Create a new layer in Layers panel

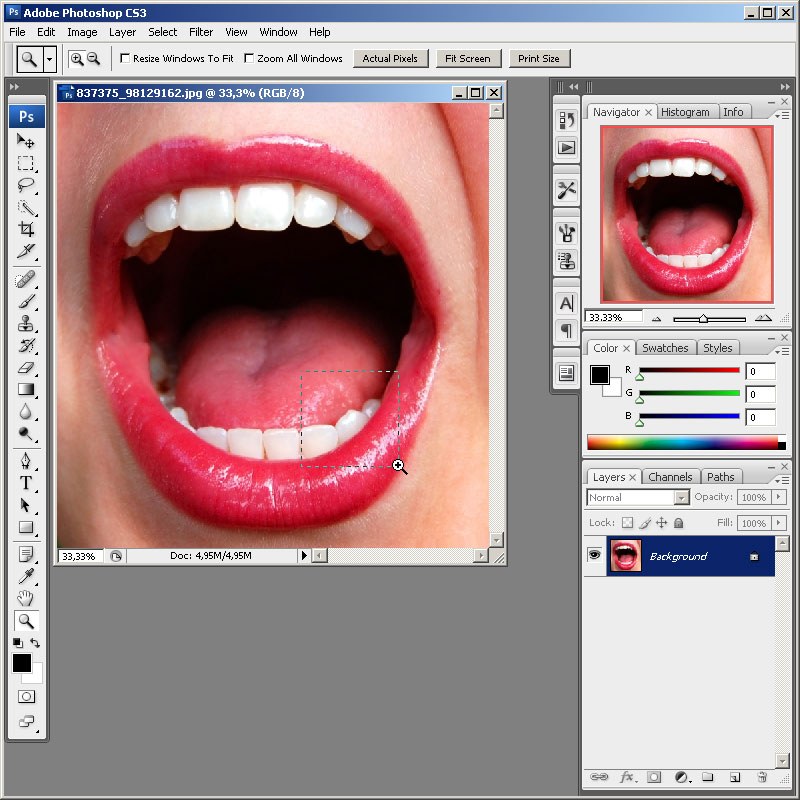tap(734, 777)
